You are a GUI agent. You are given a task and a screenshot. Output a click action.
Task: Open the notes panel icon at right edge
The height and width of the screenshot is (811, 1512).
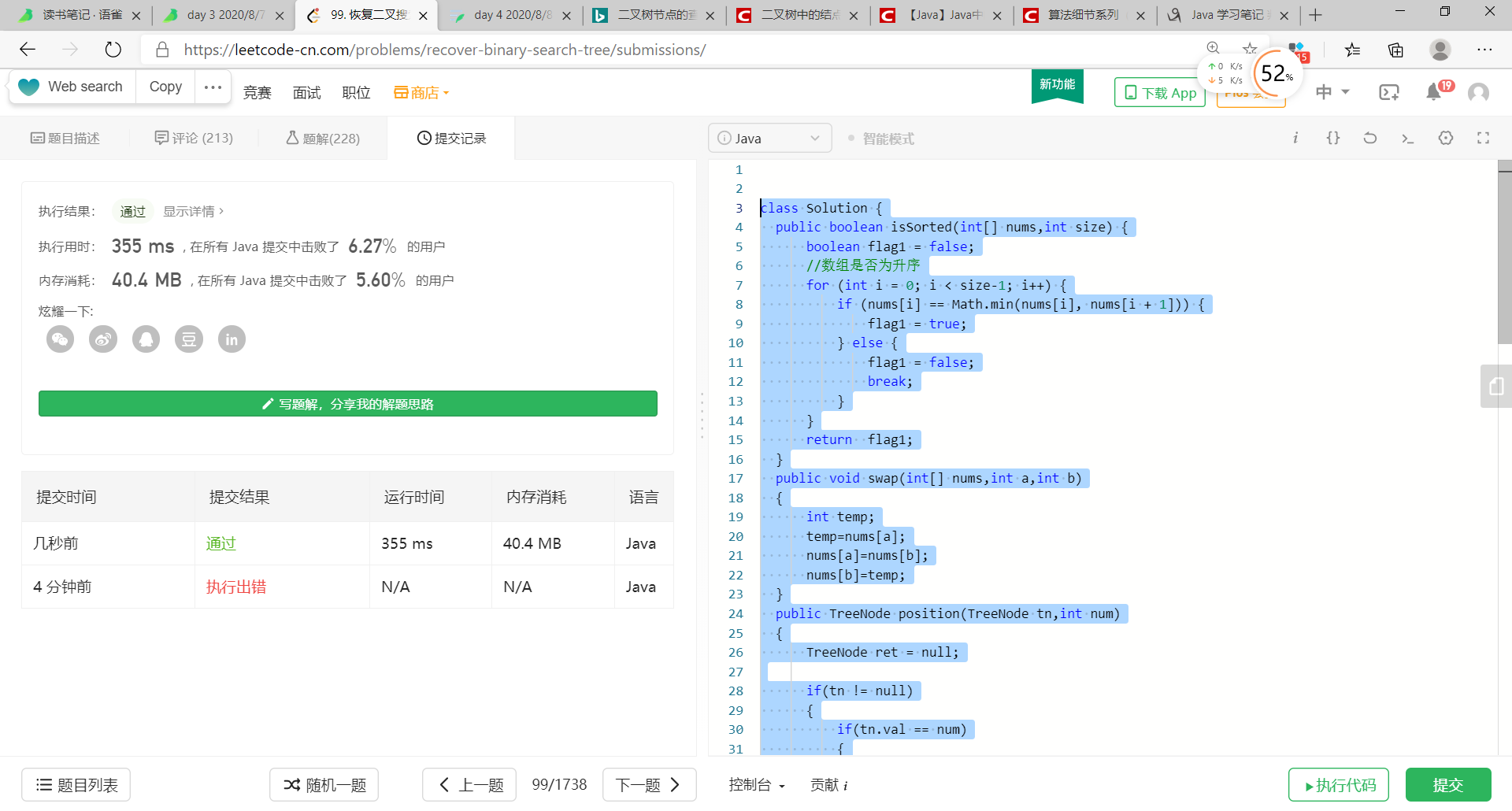1495,386
